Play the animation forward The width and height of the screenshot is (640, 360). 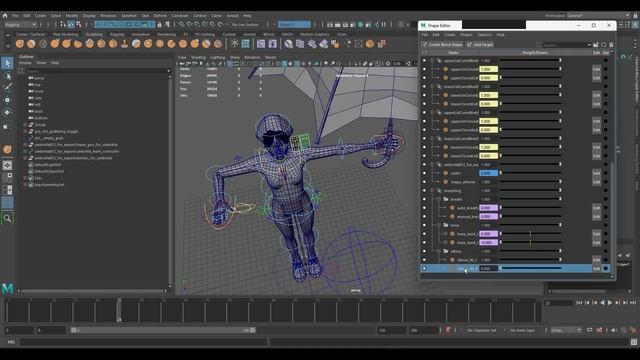[610, 302]
